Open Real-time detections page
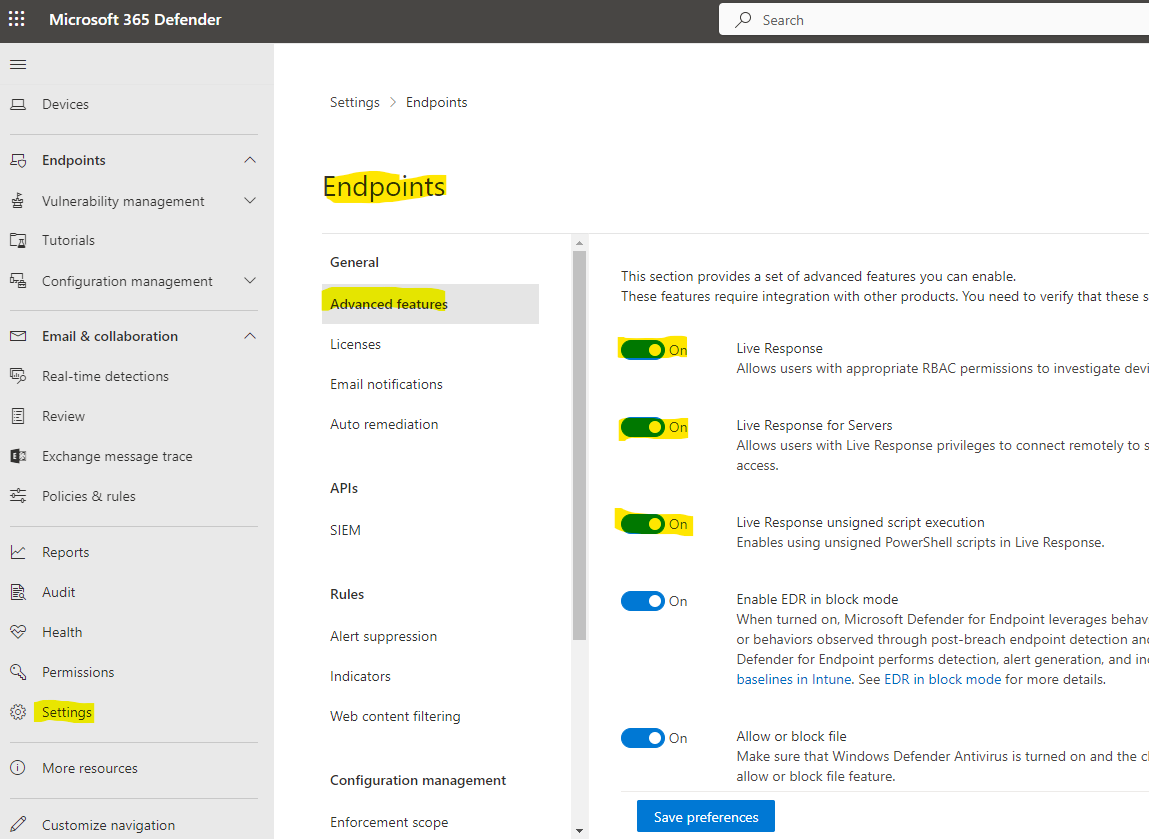 (106, 376)
